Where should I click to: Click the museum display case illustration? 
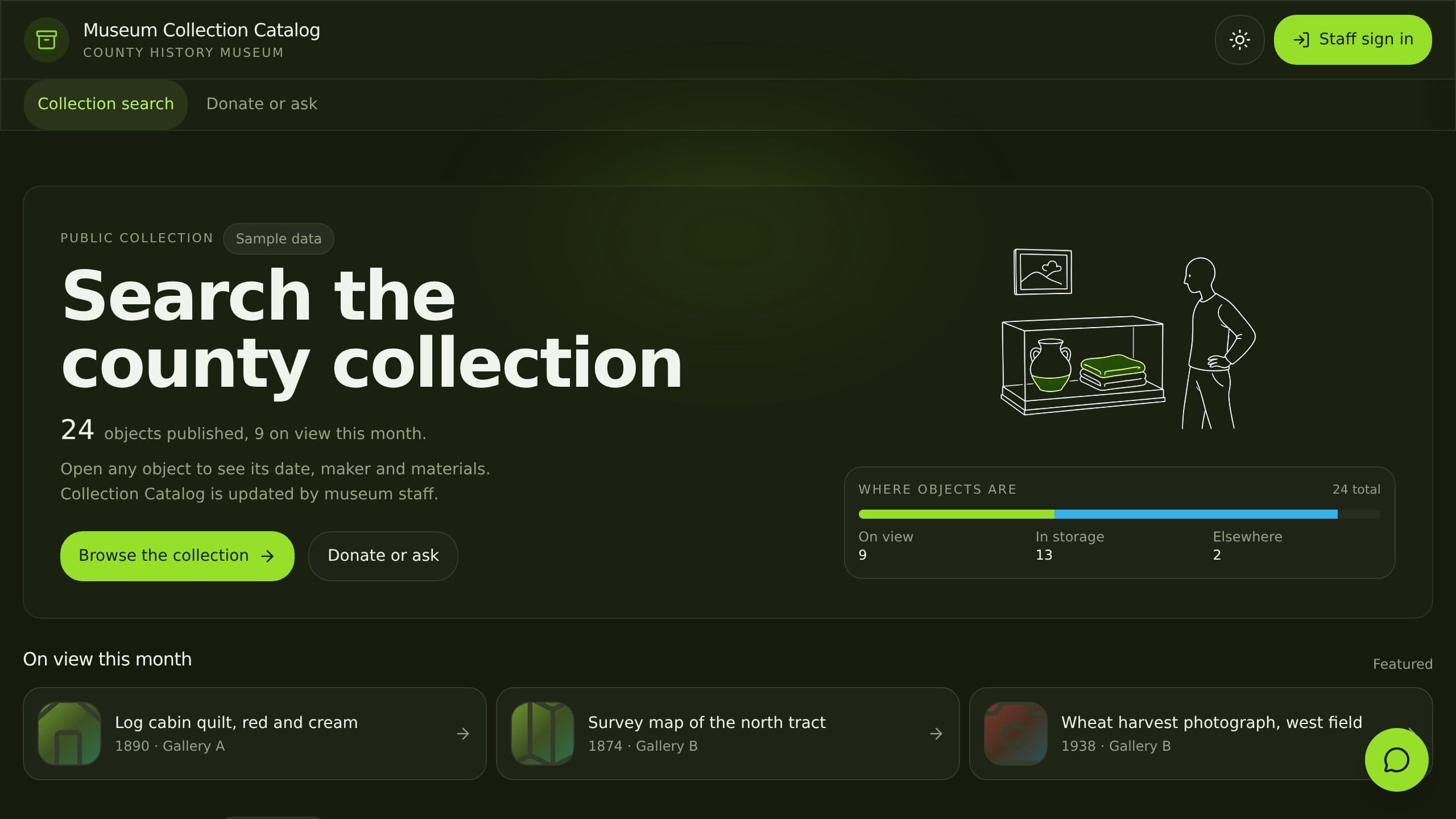coord(1083,365)
